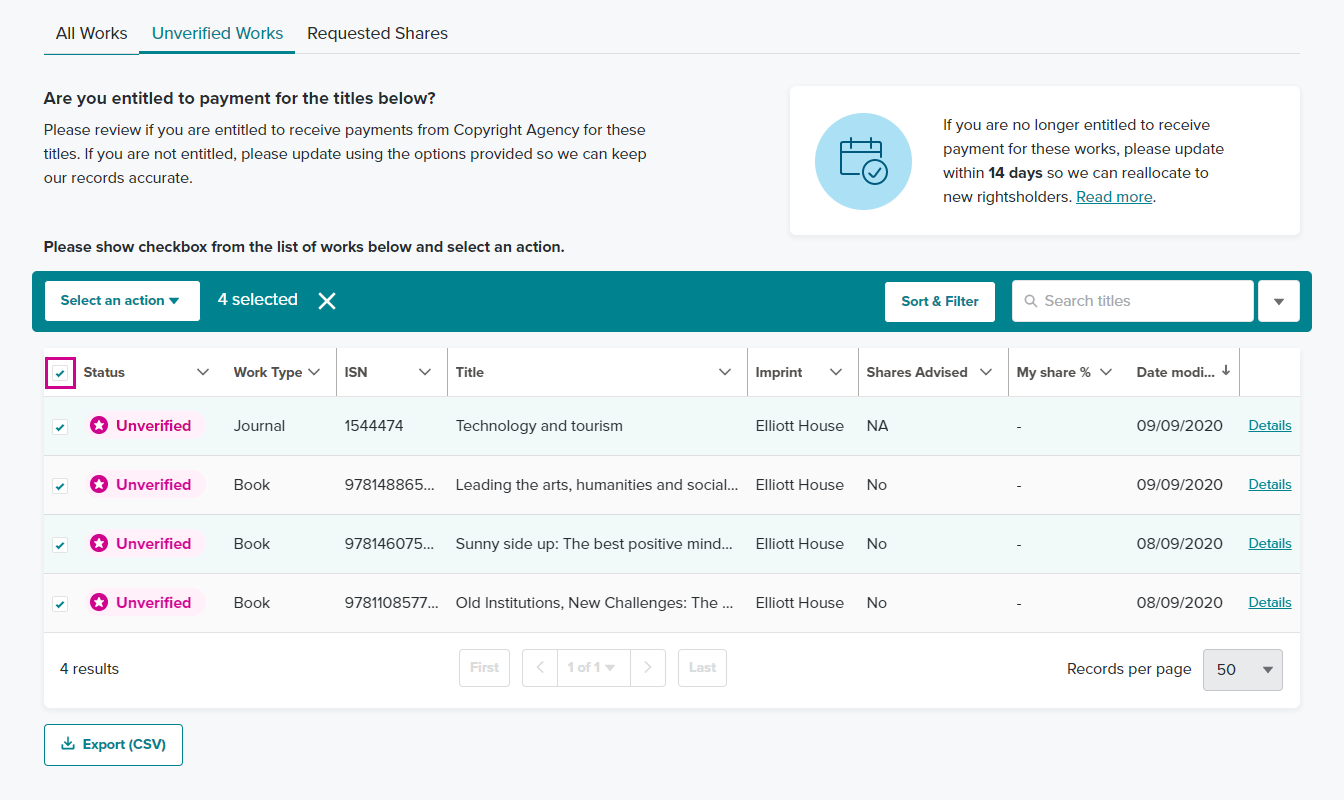Image resolution: width=1344 pixels, height=800 pixels.
Task: Click Journal work type cell
Action: (259, 426)
